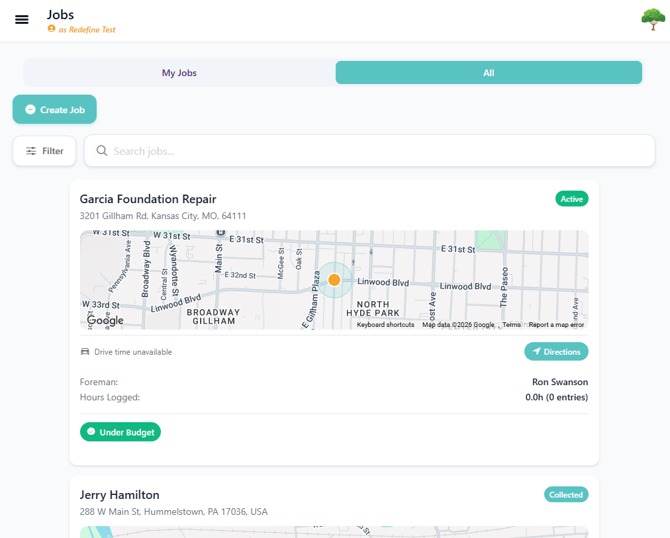This screenshot has height=538, width=670.
Task: Open the map Terms link
Action: click(x=511, y=325)
